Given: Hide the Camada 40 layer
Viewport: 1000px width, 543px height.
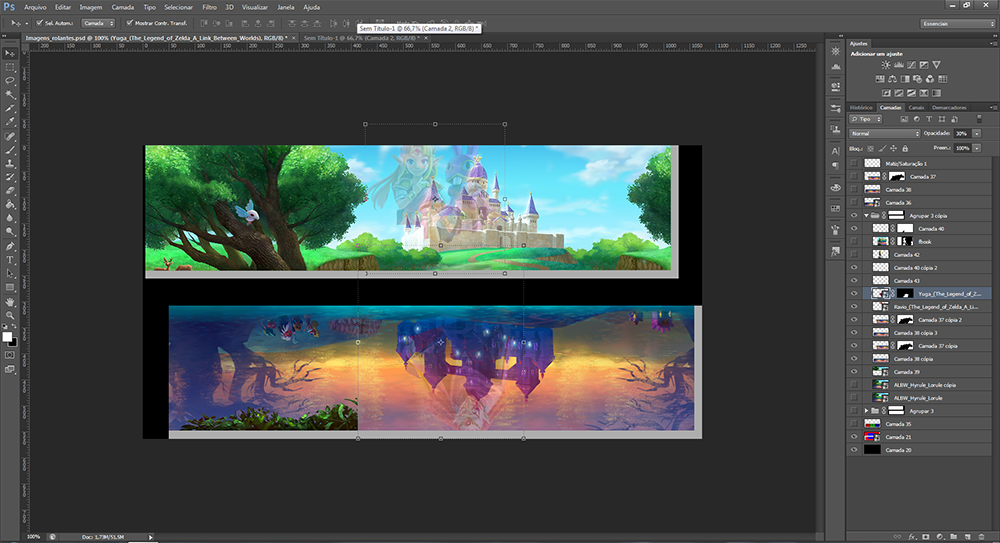Looking at the screenshot, I should (x=854, y=228).
